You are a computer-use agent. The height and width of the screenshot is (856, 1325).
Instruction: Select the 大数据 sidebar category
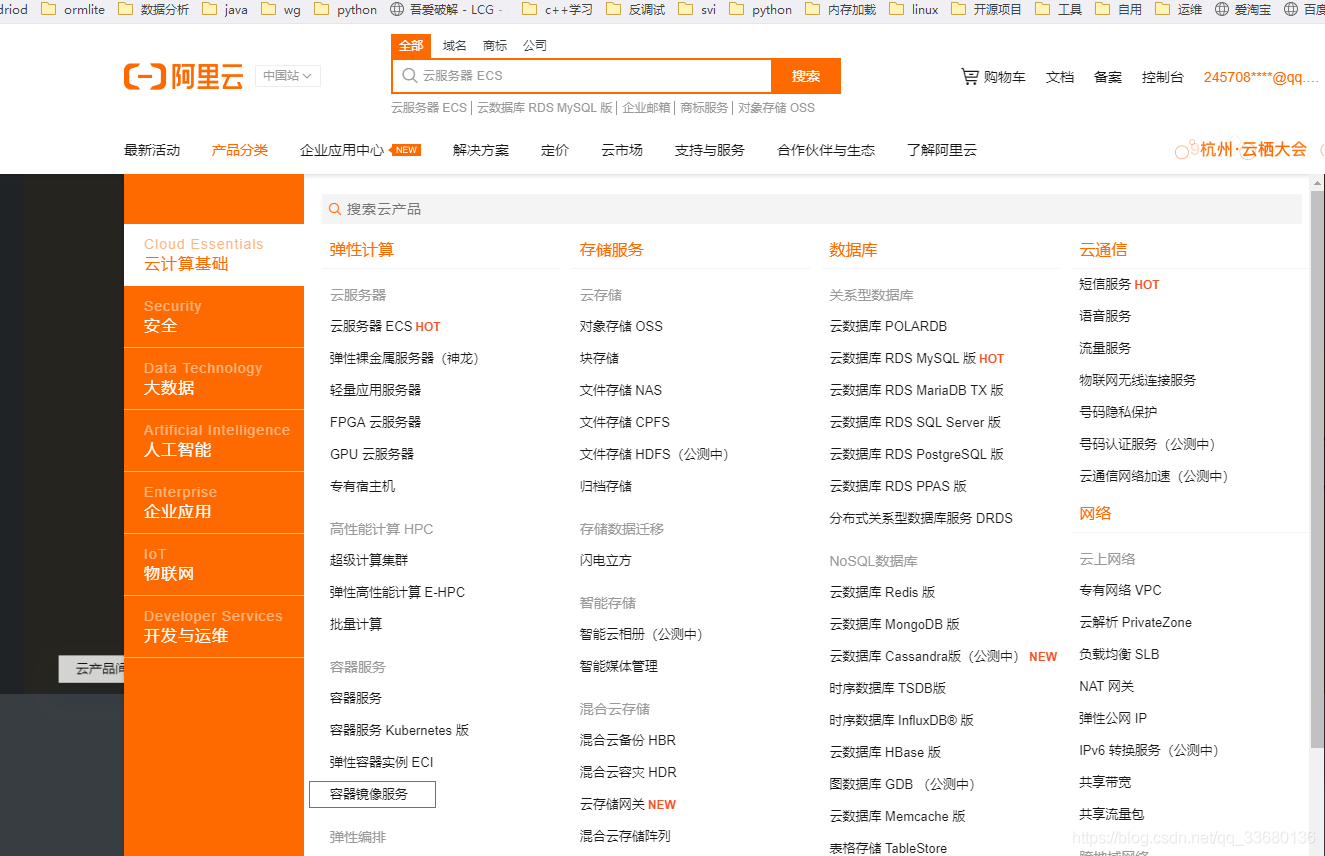click(x=214, y=378)
